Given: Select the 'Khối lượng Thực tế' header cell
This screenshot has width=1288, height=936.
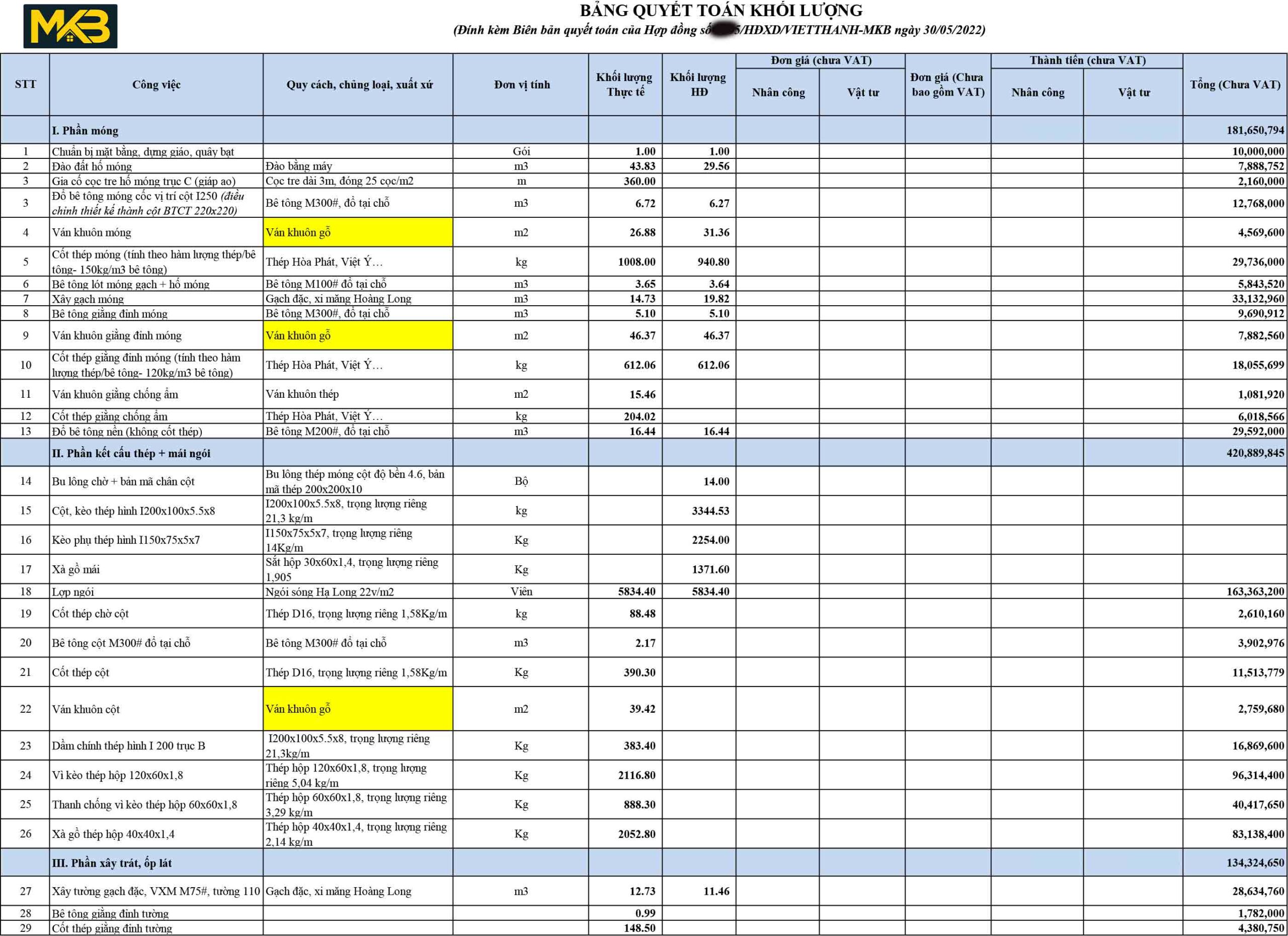Looking at the screenshot, I should coord(625,84).
